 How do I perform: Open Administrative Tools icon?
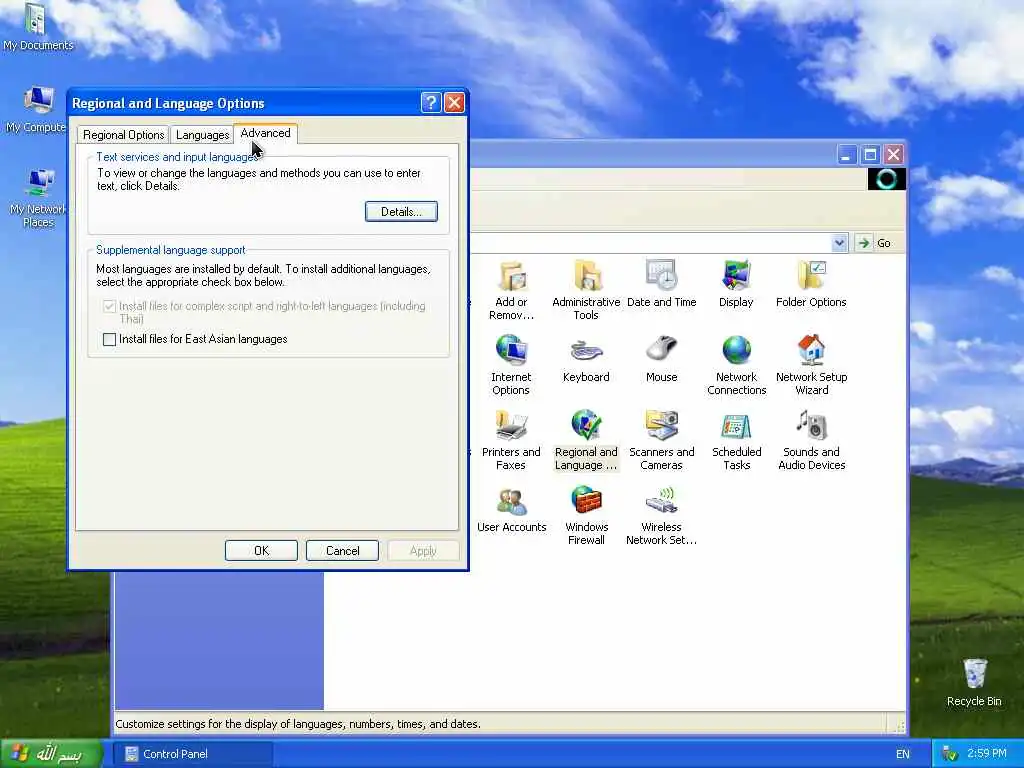pyautogui.click(x=586, y=277)
